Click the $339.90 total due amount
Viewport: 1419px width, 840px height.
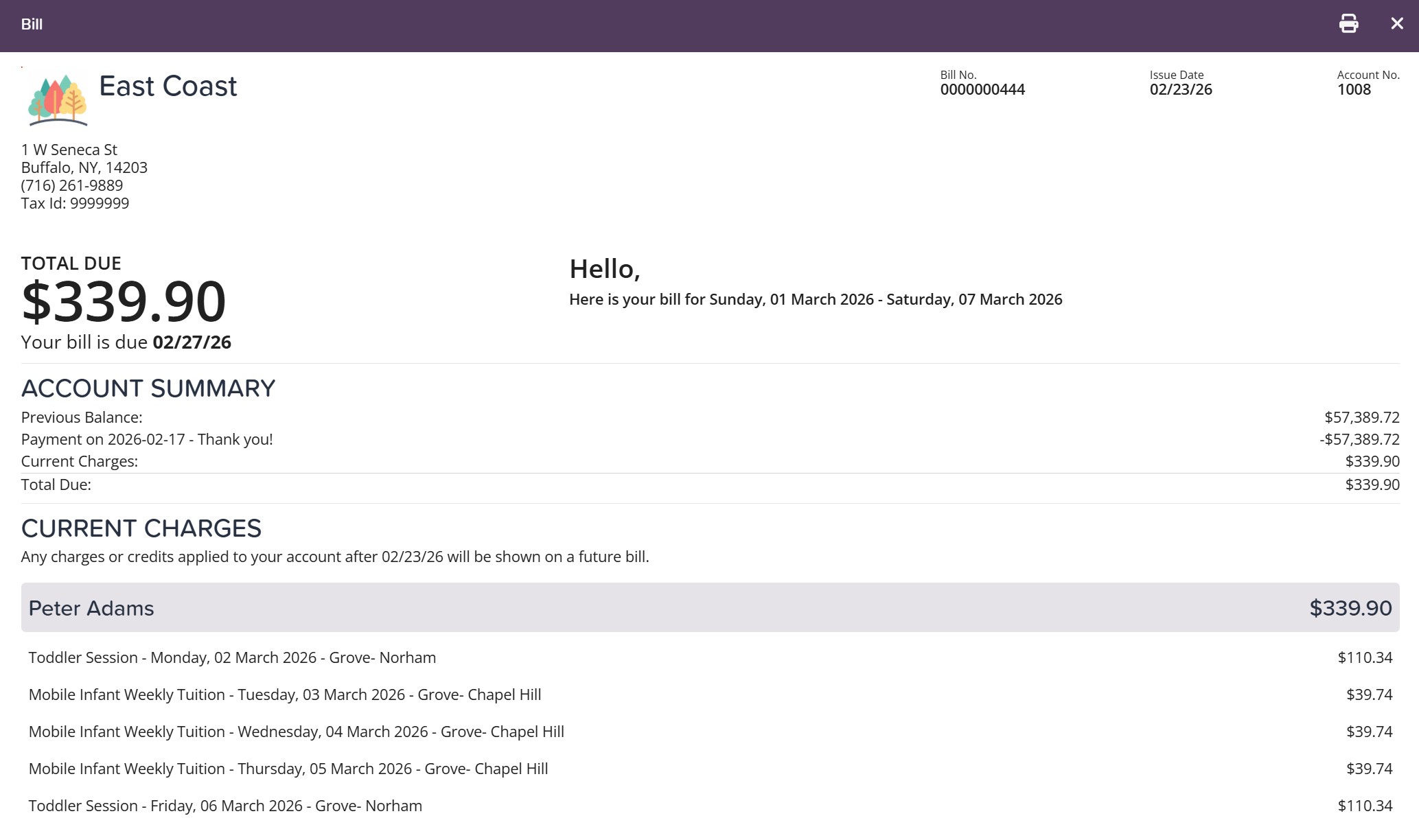pyautogui.click(x=124, y=301)
